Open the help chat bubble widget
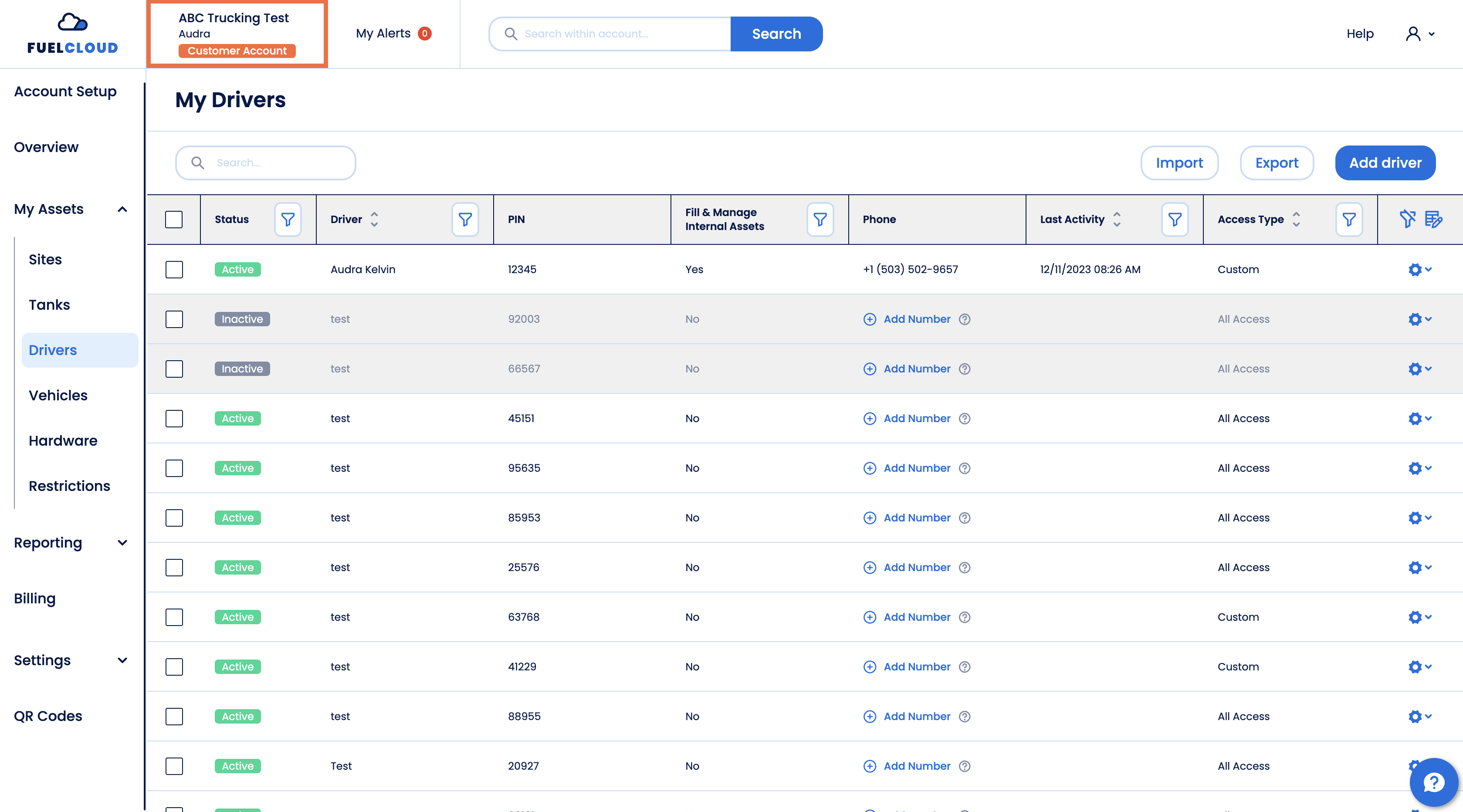 [1433, 782]
